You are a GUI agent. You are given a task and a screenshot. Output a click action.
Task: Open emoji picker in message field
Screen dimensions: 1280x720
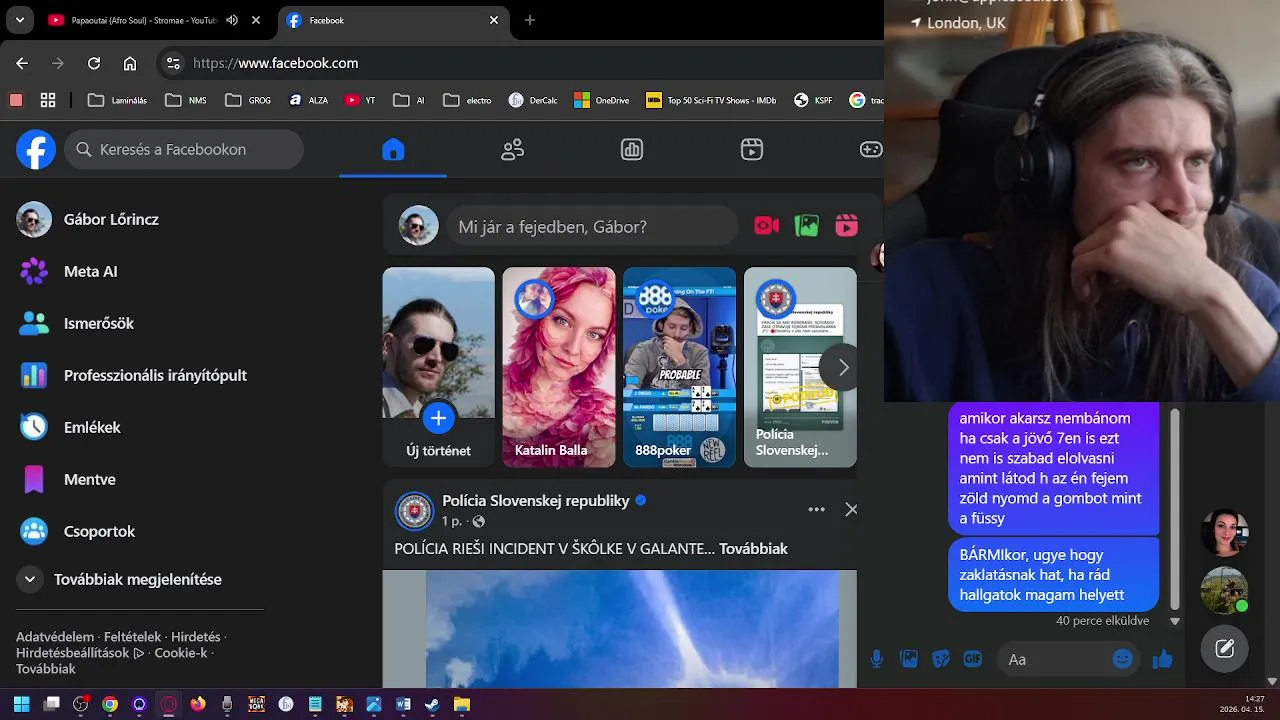pyautogui.click(x=1123, y=659)
